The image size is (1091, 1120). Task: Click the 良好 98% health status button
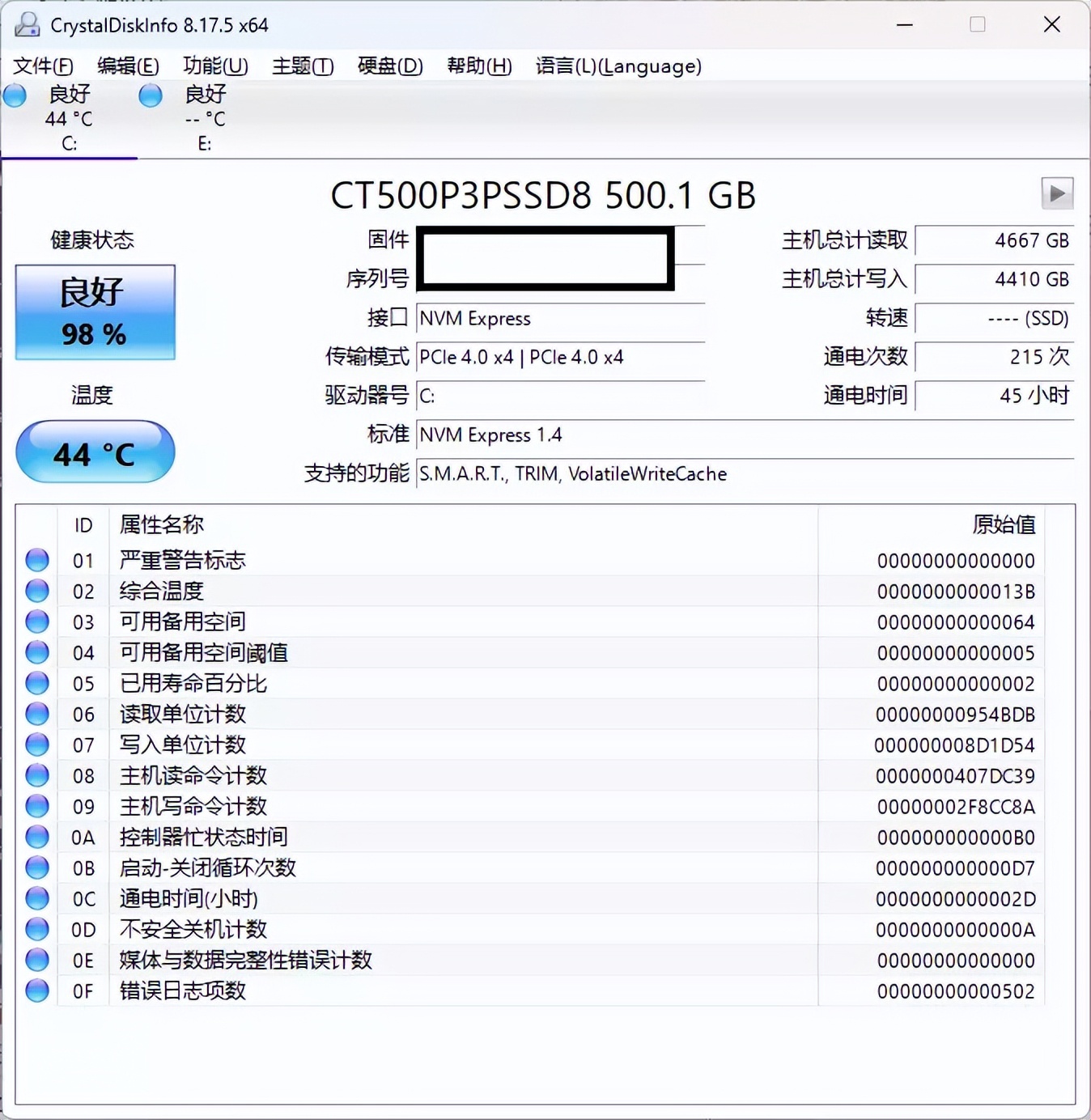tap(95, 312)
